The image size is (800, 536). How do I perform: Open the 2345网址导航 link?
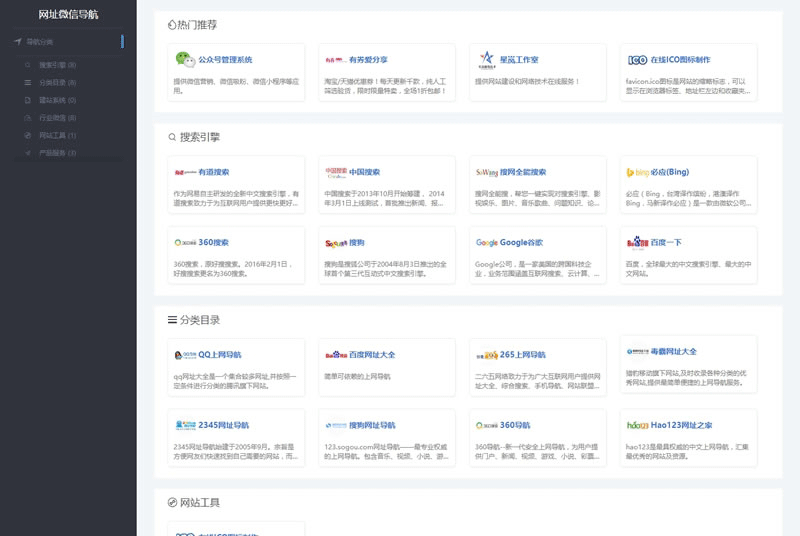(x=223, y=425)
